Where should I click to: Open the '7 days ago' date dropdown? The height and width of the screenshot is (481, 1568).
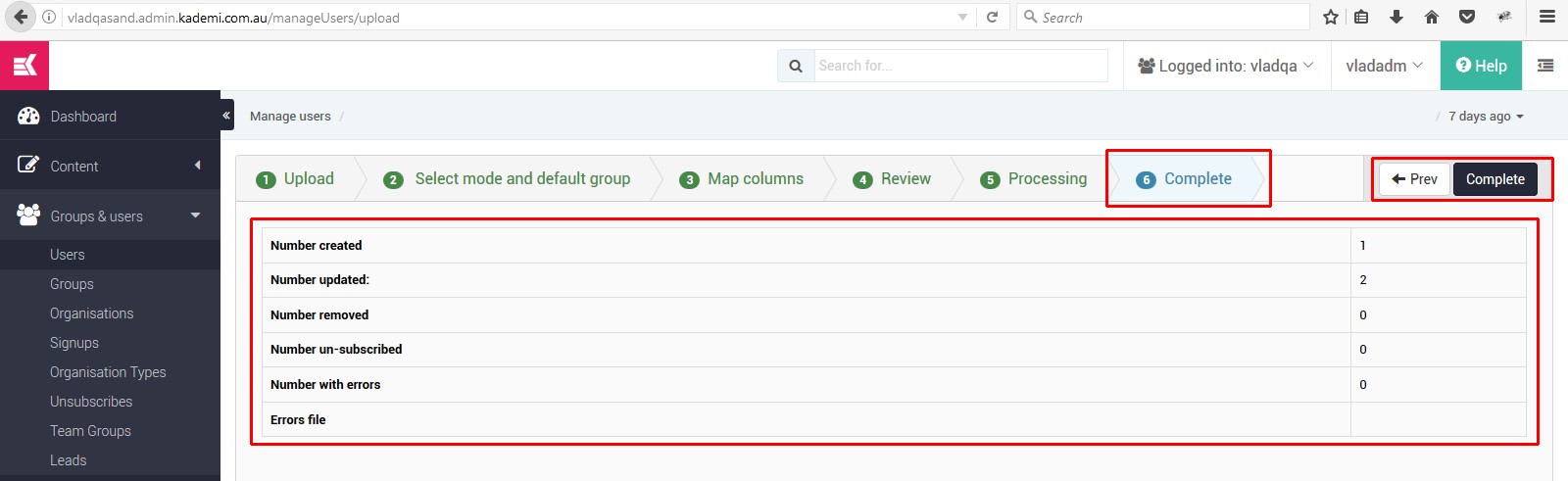[x=1486, y=116]
